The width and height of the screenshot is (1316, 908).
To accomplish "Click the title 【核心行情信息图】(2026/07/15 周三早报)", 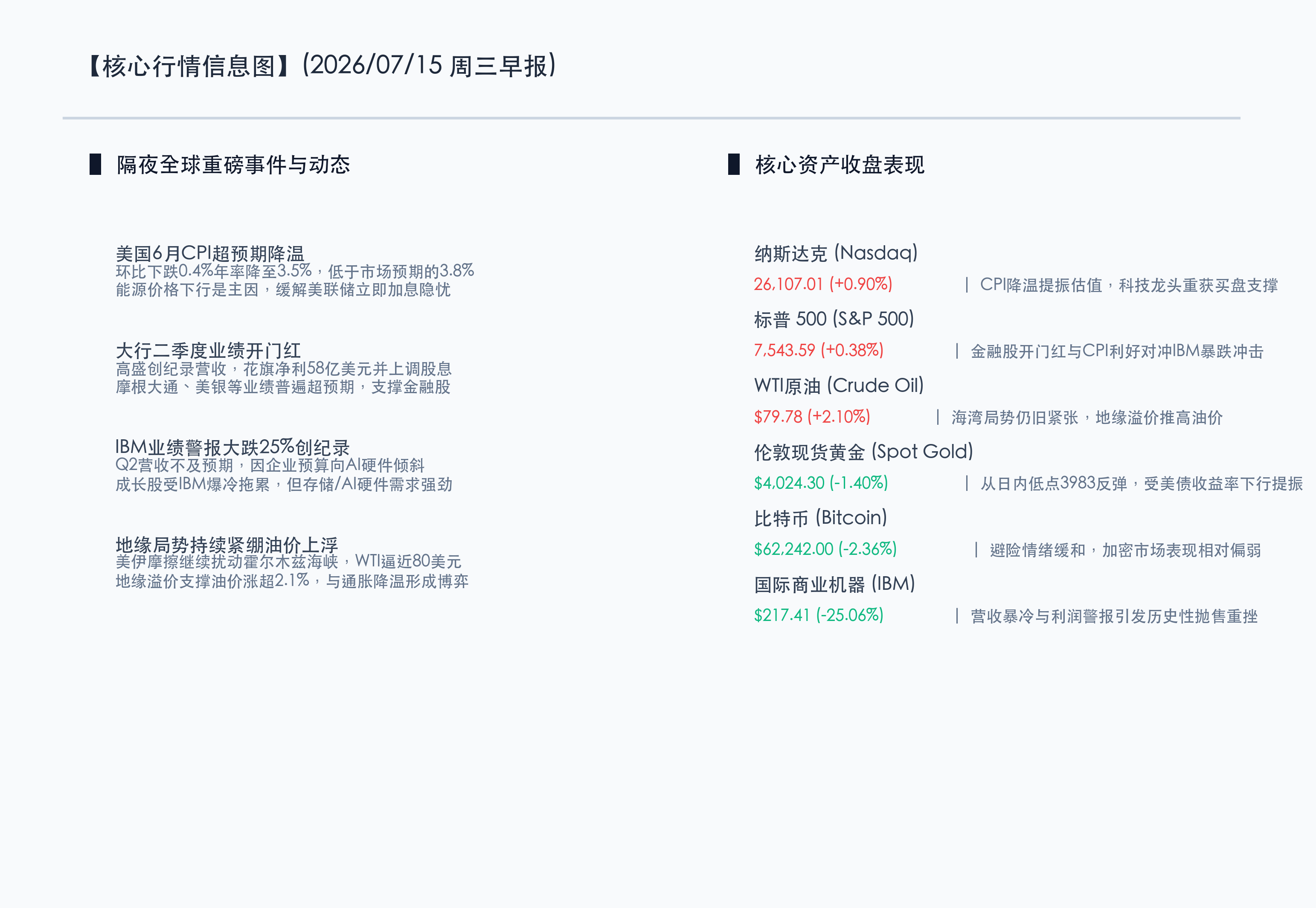I will pos(322,65).
